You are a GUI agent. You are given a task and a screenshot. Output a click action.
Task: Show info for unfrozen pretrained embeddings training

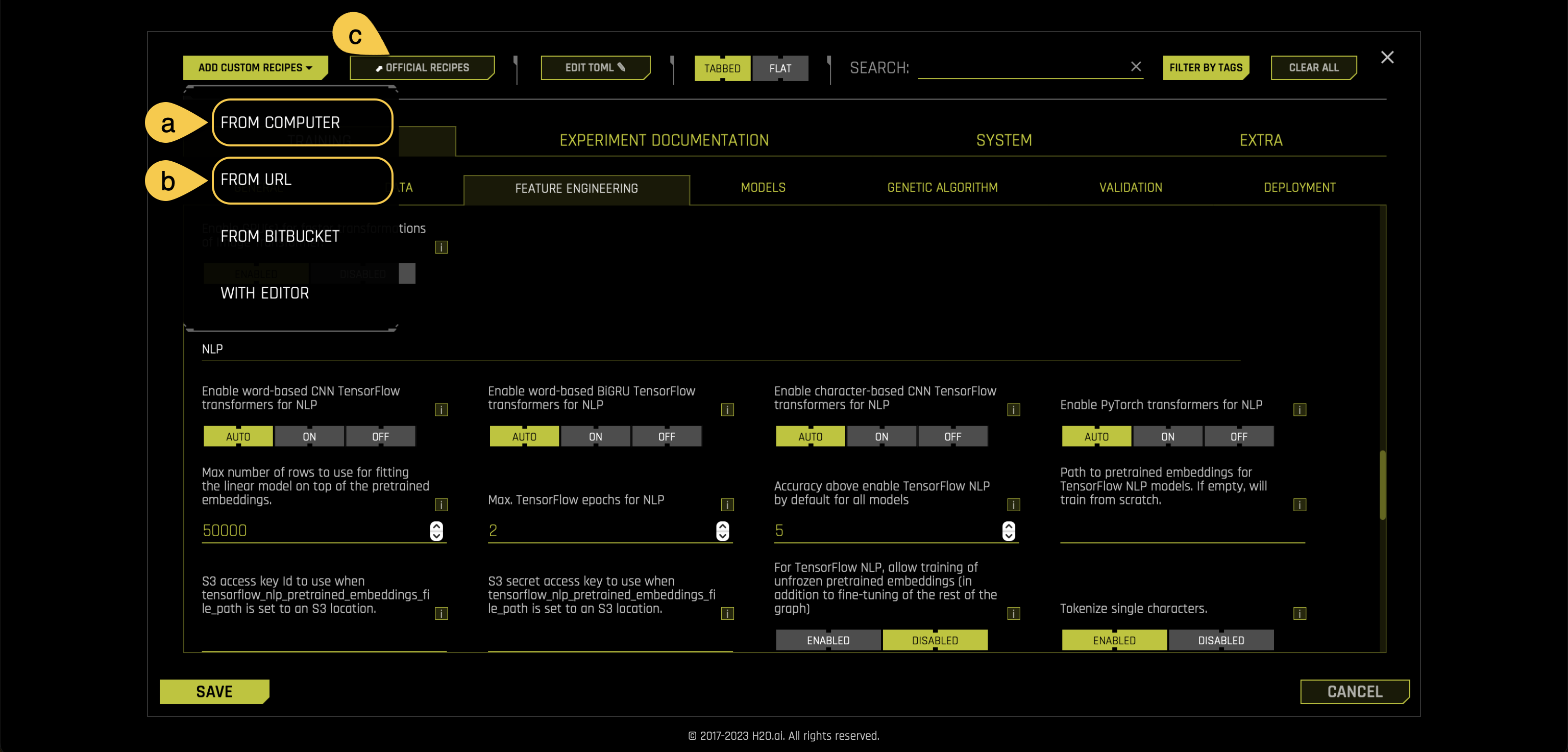(x=1014, y=613)
